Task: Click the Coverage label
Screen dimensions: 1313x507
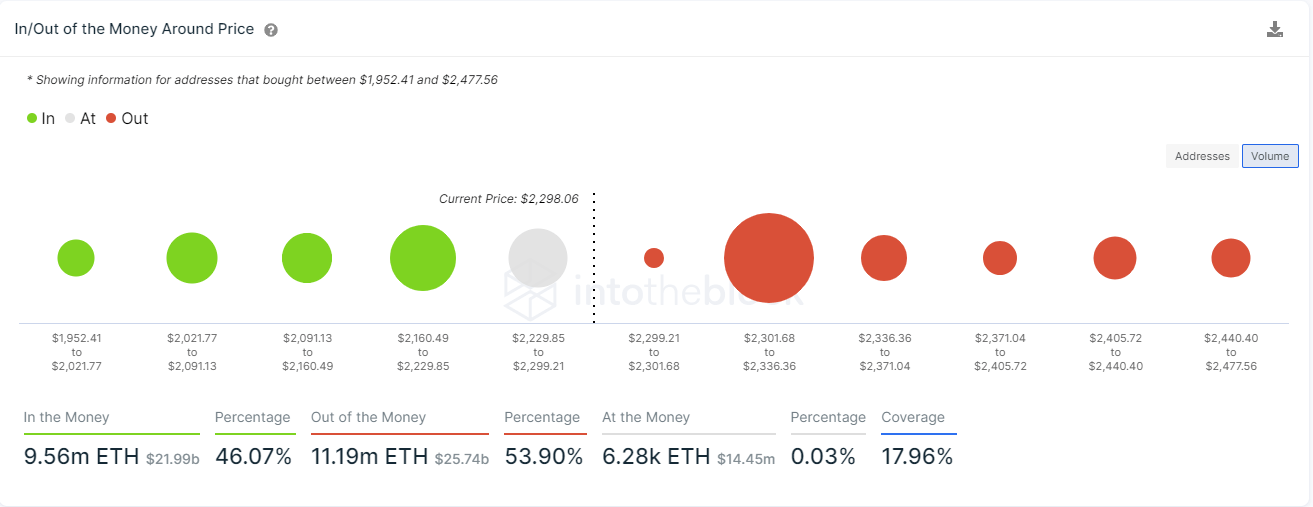Action: coord(913,417)
